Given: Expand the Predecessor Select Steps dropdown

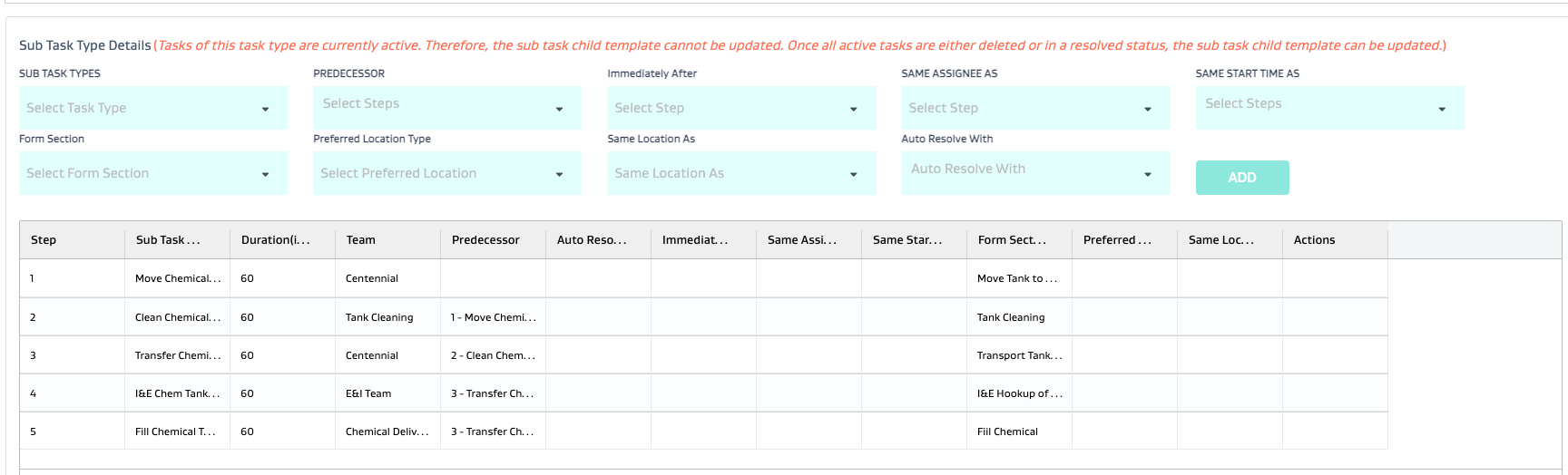Looking at the screenshot, I should point(446,108).
